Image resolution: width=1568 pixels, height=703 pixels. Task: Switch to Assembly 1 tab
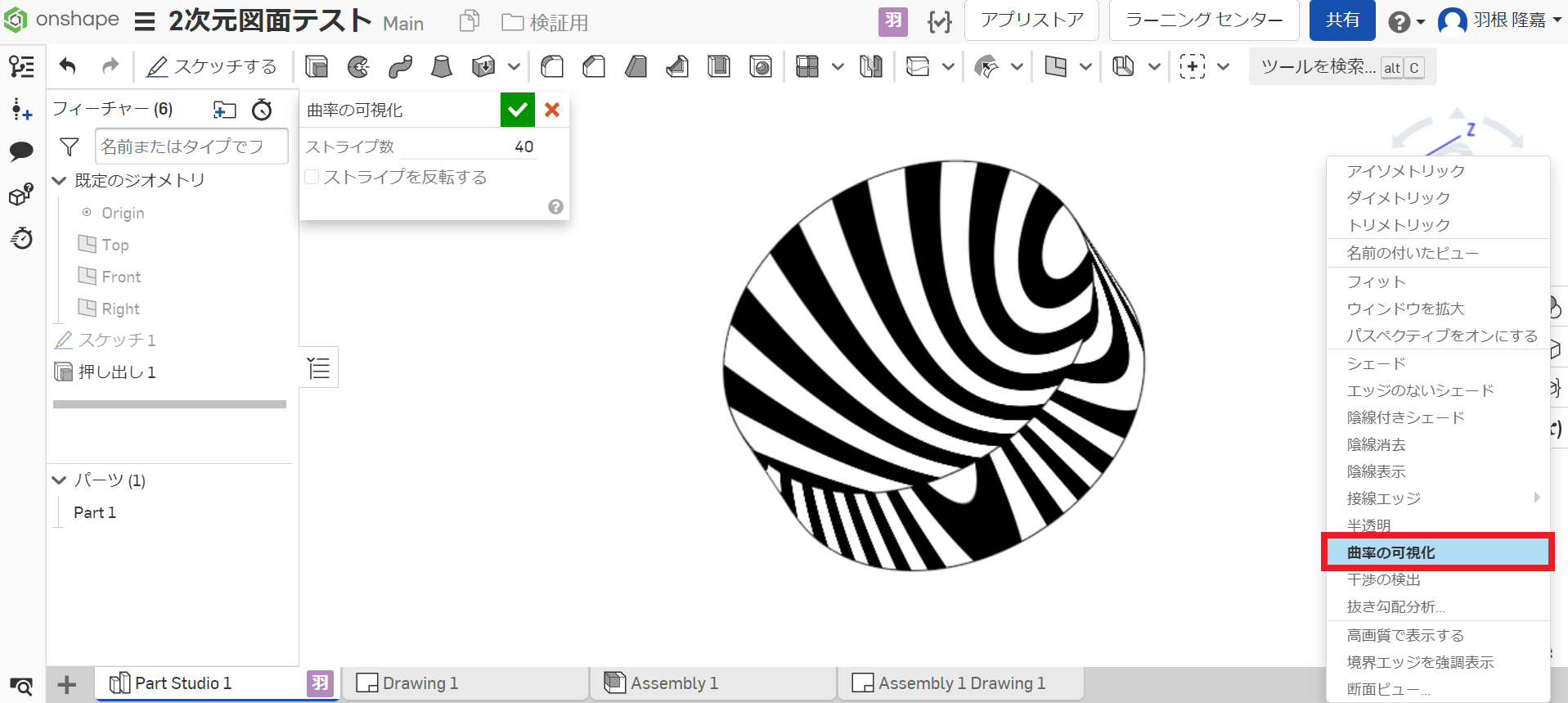[x=713, y=683]
